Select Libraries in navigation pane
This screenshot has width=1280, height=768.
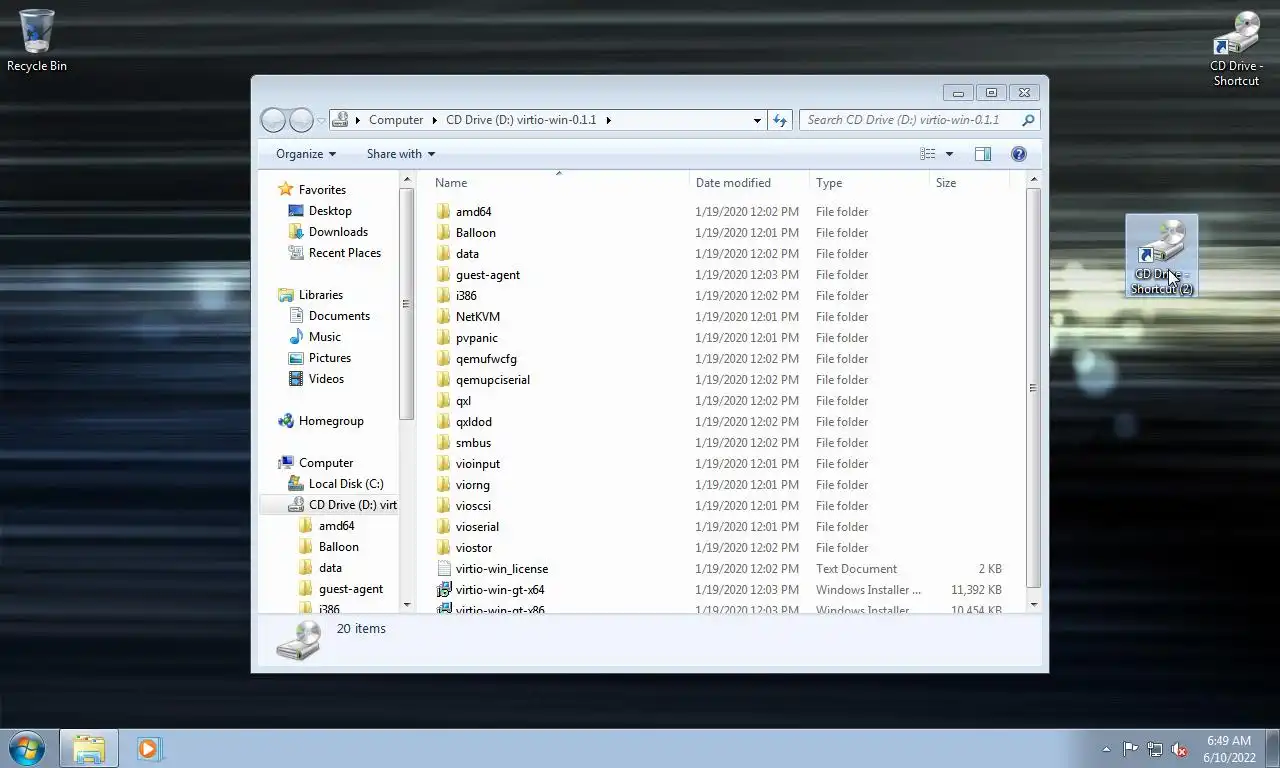click(320, 295)
